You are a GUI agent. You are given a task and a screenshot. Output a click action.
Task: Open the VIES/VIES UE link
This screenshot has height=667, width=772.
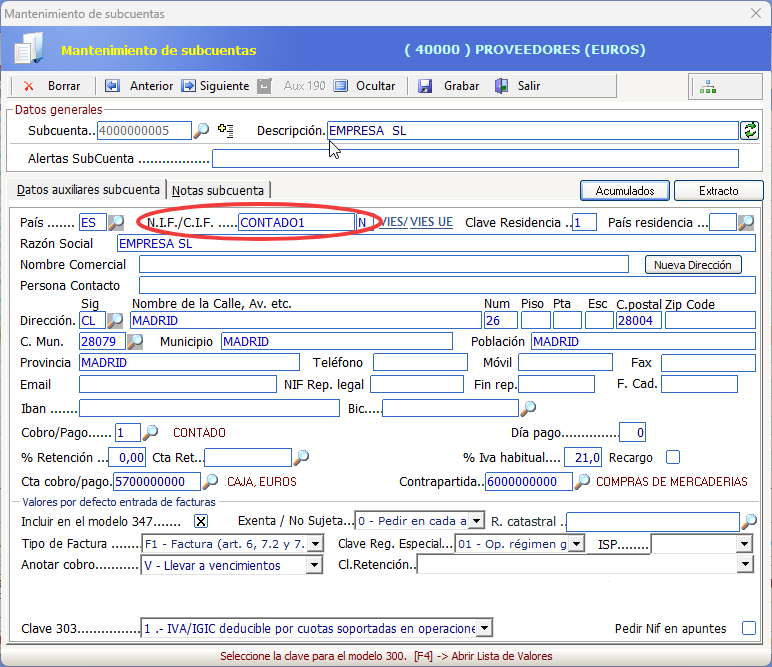point(416,222)
